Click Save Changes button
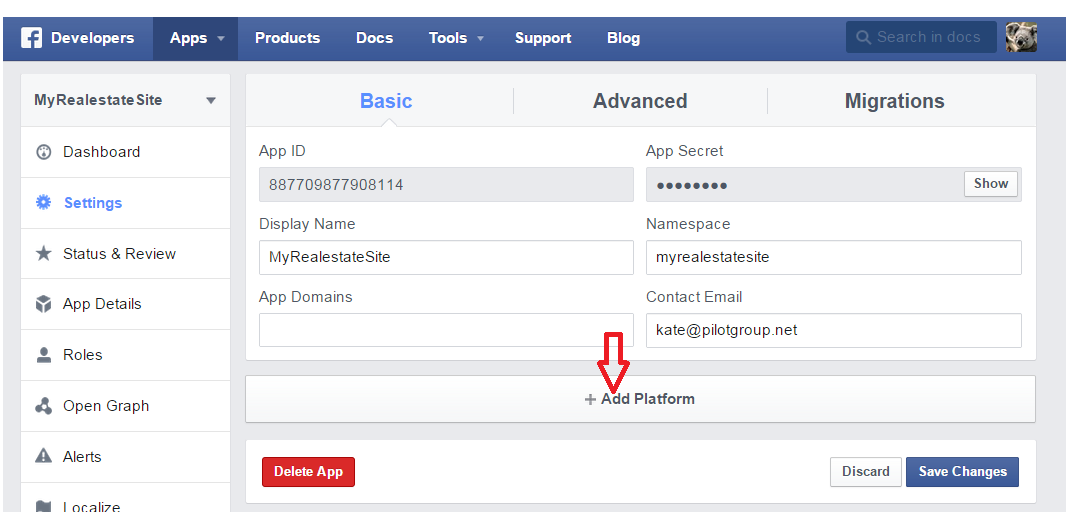This screenshot has width=1066, height=525. pos(962,472)
